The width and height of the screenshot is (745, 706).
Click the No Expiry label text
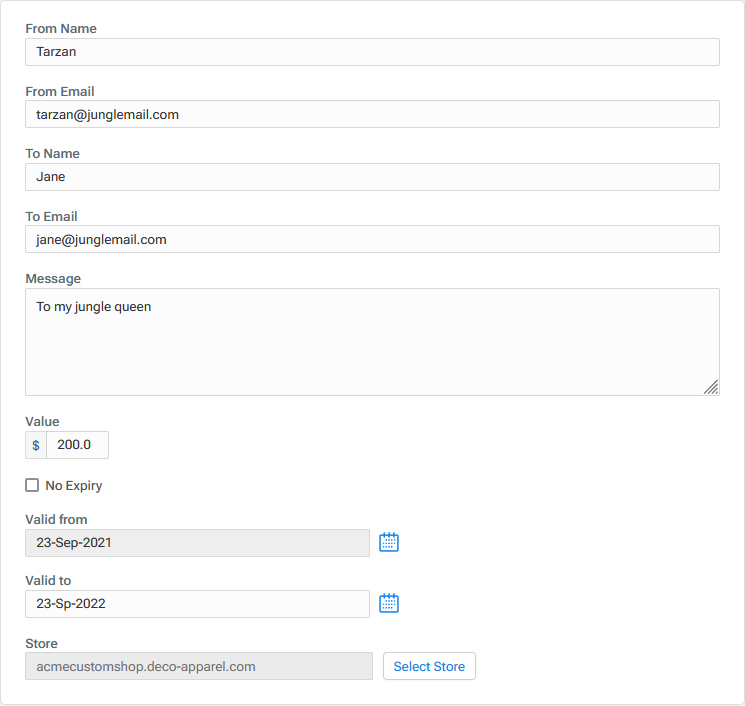[74, 486]
